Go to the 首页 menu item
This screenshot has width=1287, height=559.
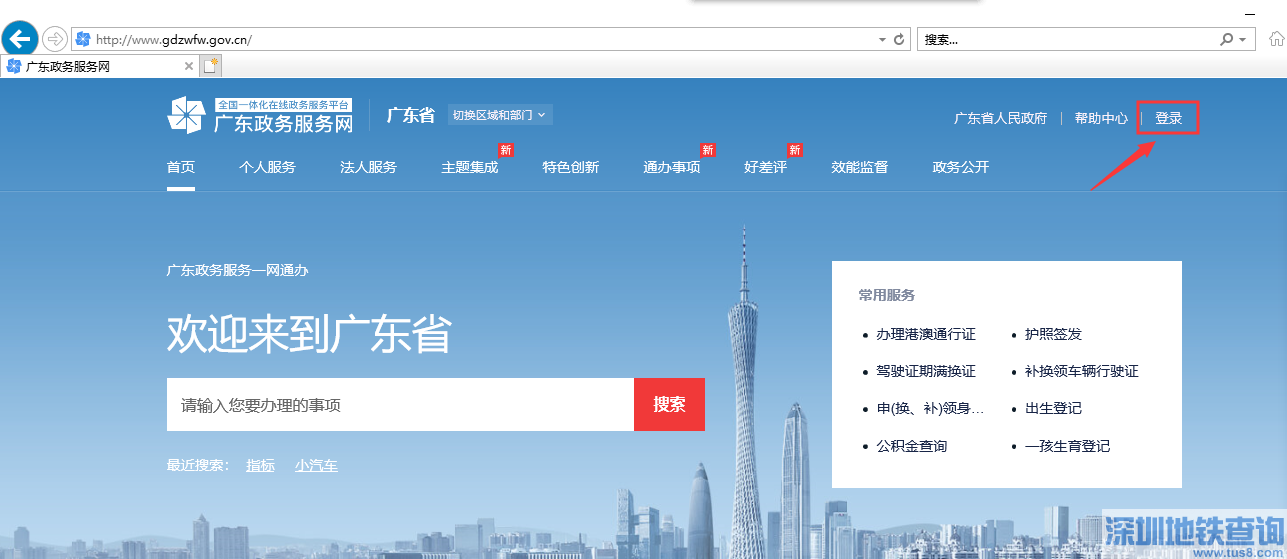(x=181, y=167)
